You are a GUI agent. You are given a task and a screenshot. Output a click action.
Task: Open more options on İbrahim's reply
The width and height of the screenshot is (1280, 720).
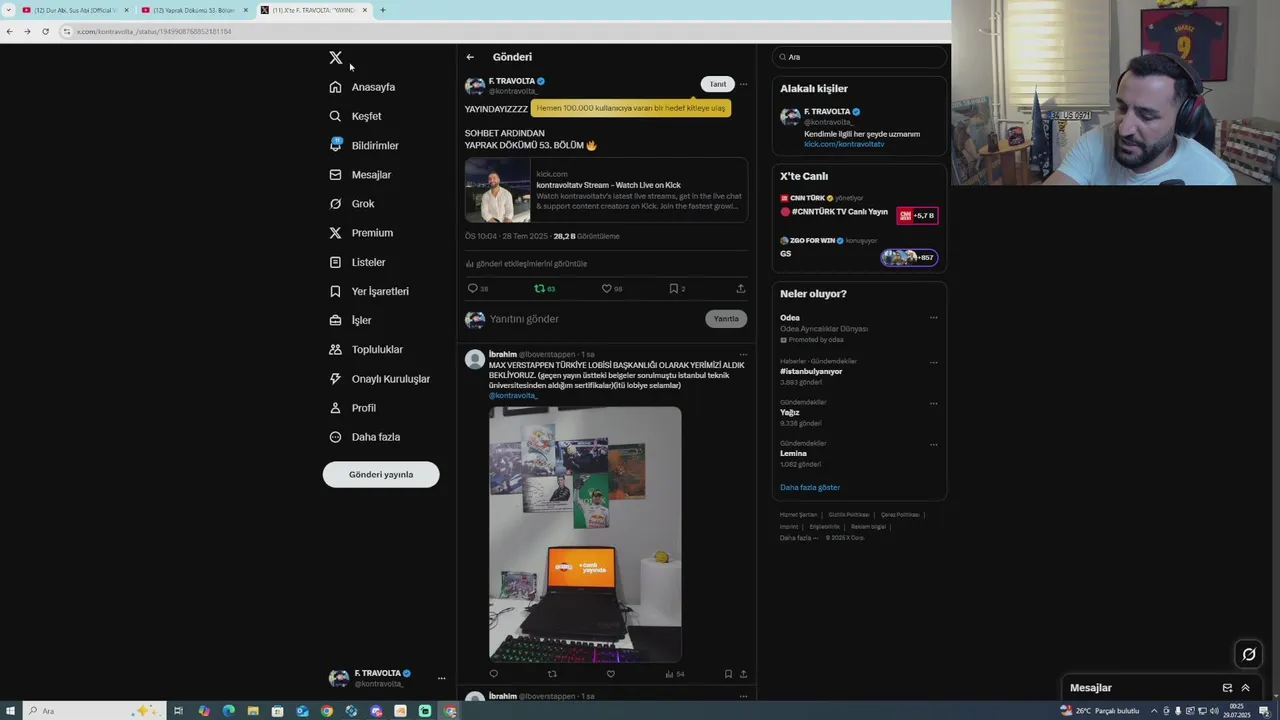[743, 354]
